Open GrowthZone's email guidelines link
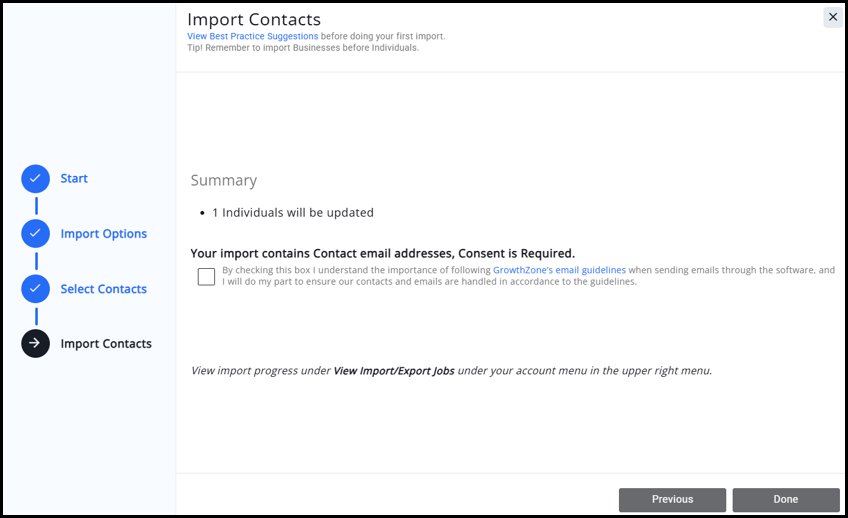Screen dimensions: 848x518 [x=559, y=270]
